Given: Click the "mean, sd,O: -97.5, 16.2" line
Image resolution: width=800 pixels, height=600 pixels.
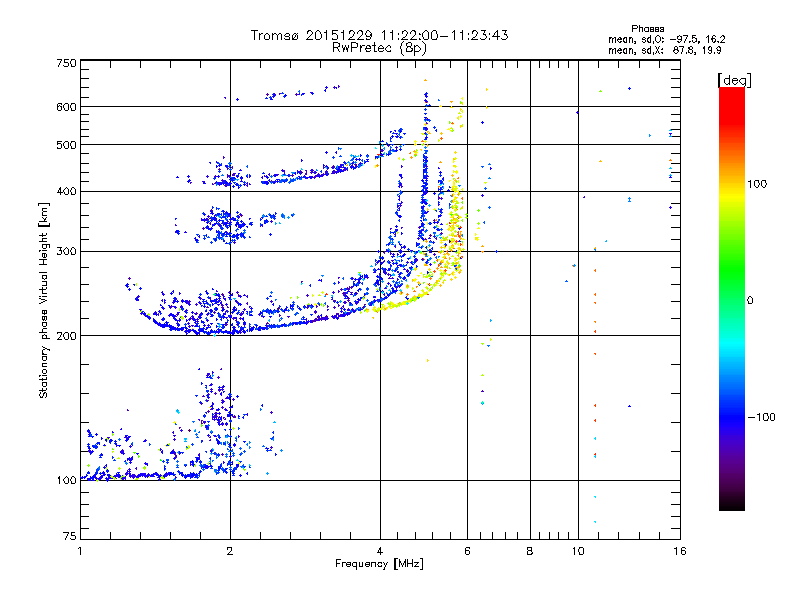Looking at the screenshot, I should click(x=666, y=39).
